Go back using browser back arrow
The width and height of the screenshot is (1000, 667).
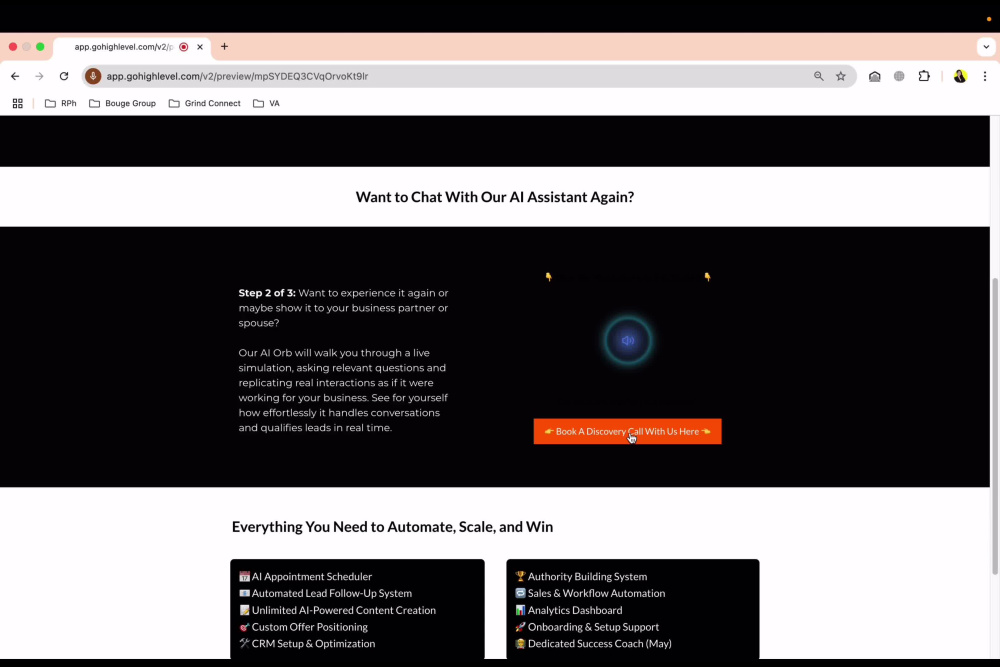pyautogui.click(x=15, y=76)
